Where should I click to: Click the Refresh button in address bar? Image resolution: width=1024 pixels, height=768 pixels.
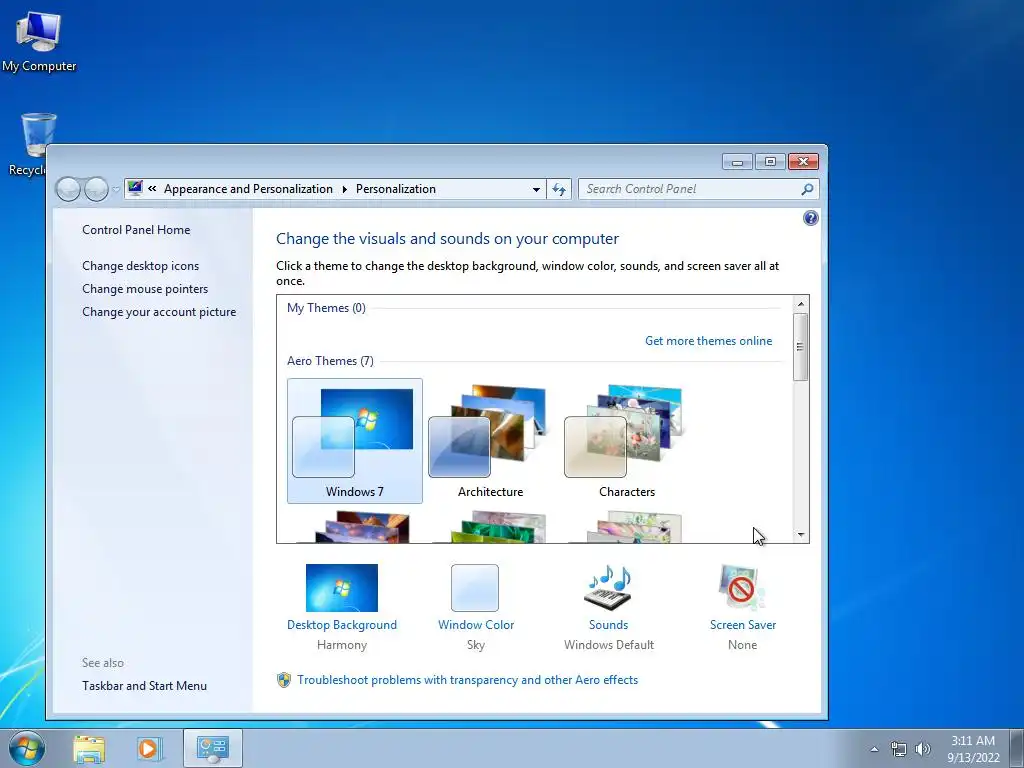pyautogui.click(x=559, y=189)
